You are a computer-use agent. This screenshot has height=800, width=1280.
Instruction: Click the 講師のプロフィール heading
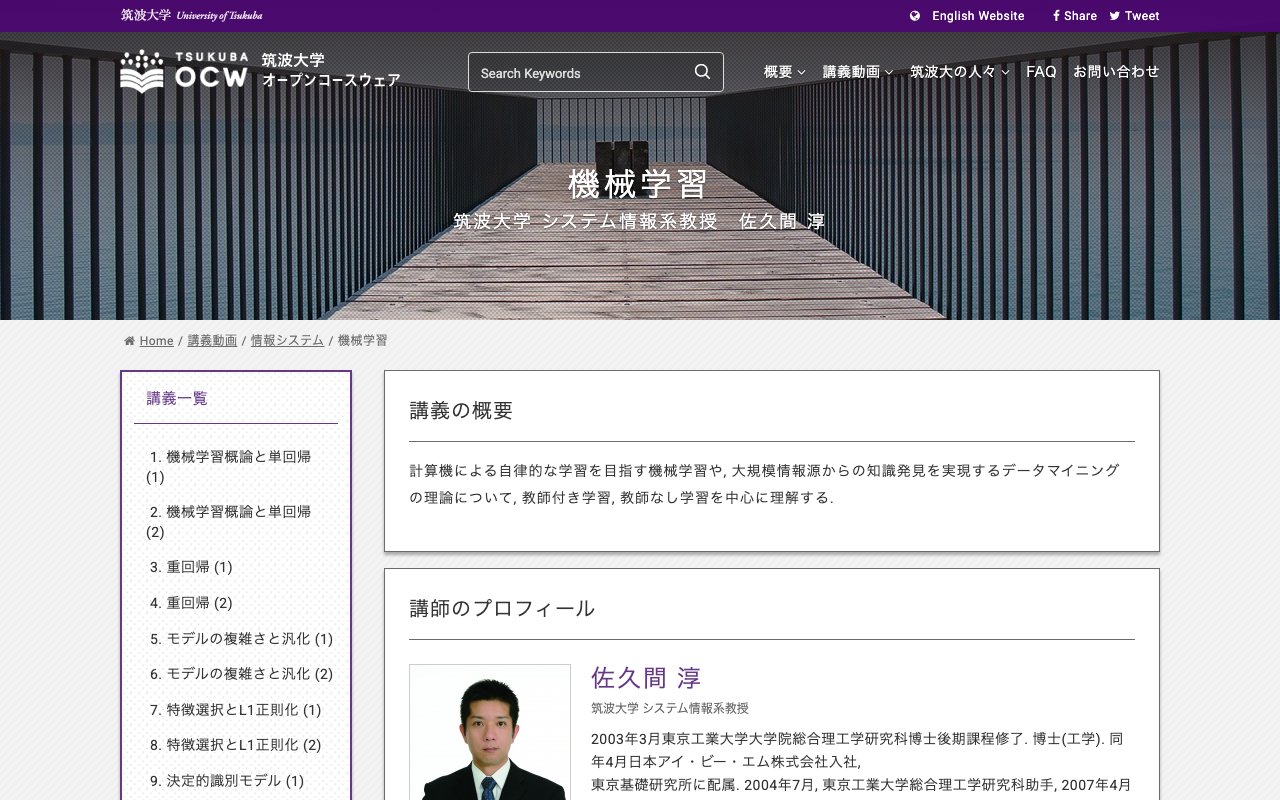(x=502, y=608)
